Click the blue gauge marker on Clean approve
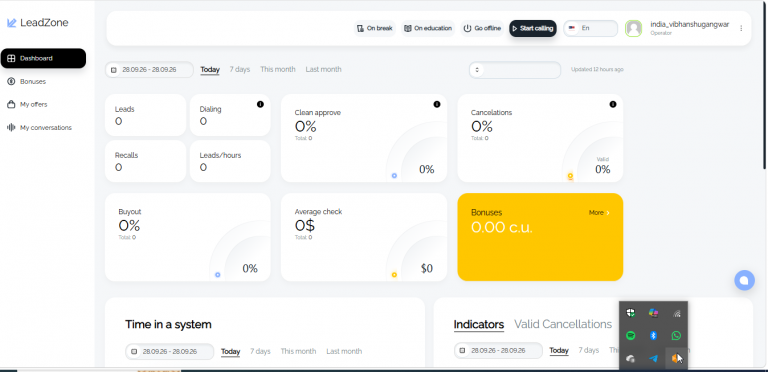This screenshot has height=372, width=768. tap(394, 176)
